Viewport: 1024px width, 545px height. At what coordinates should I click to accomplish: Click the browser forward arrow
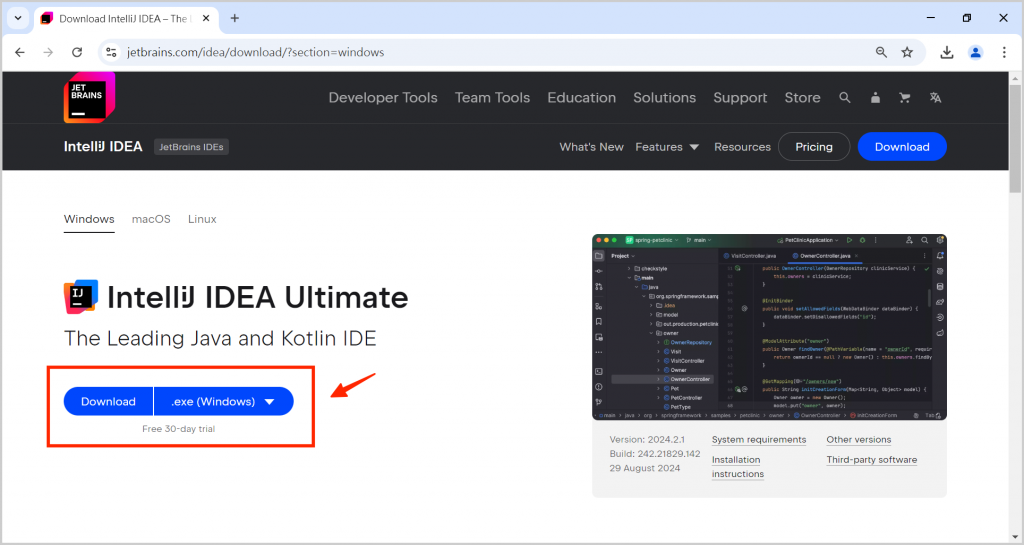[48, 52]
